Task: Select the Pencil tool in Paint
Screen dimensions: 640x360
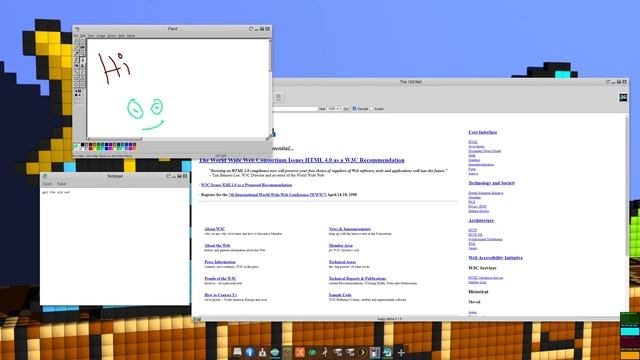Action: tap(76, 60)
